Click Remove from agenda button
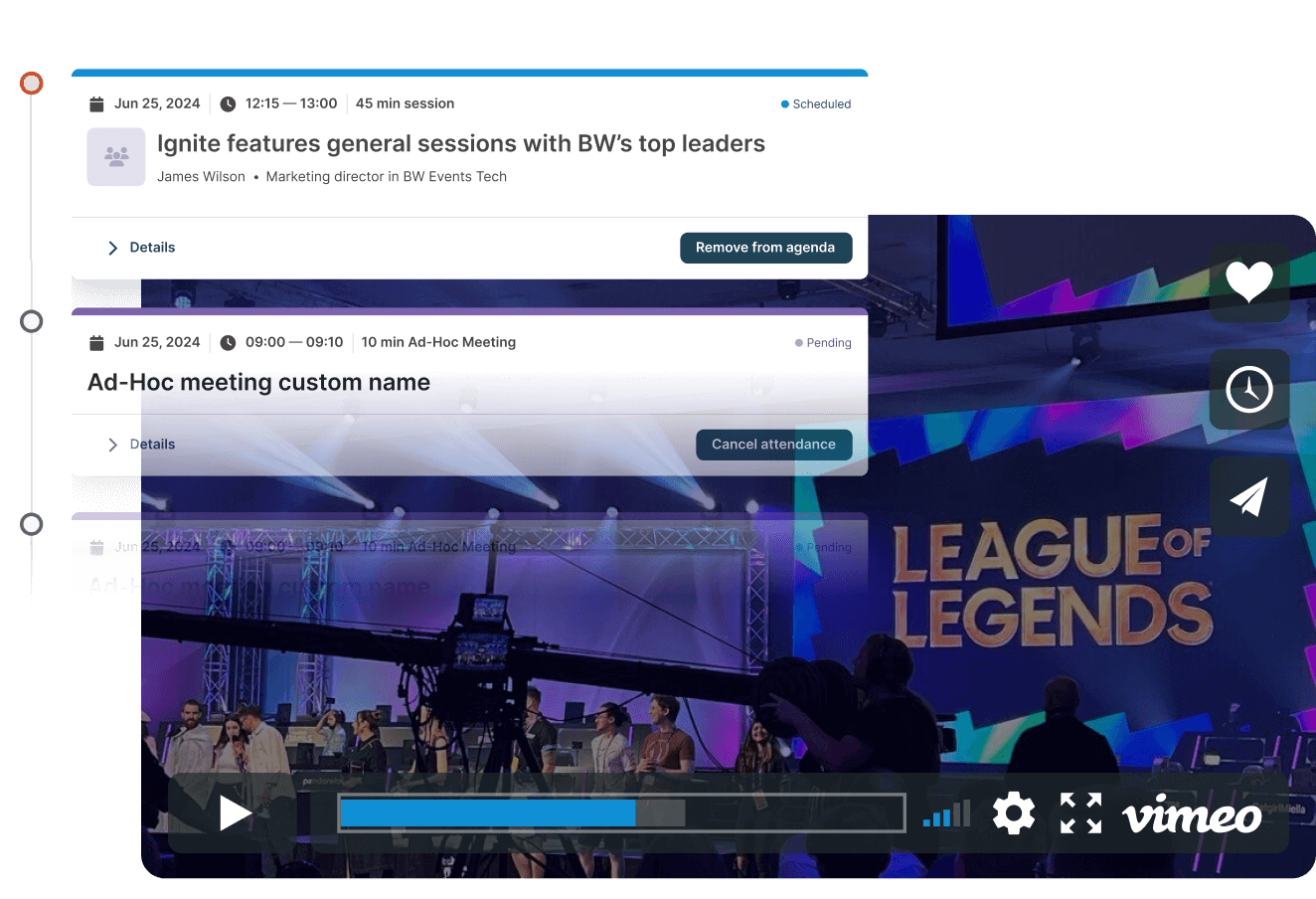 point(765,248)
